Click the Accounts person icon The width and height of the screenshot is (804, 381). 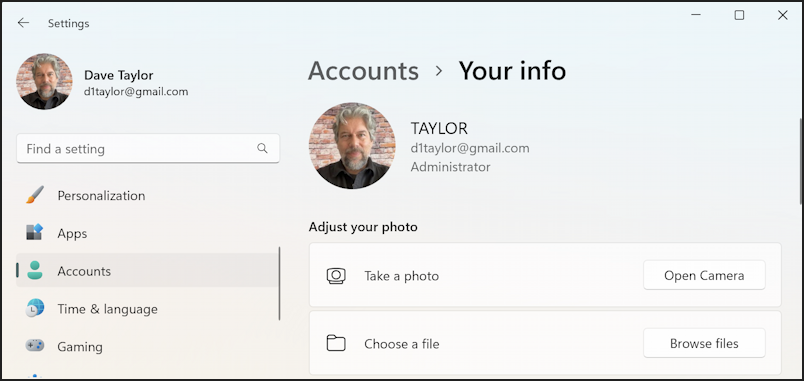pyautogui.click(x=35, y=271)
